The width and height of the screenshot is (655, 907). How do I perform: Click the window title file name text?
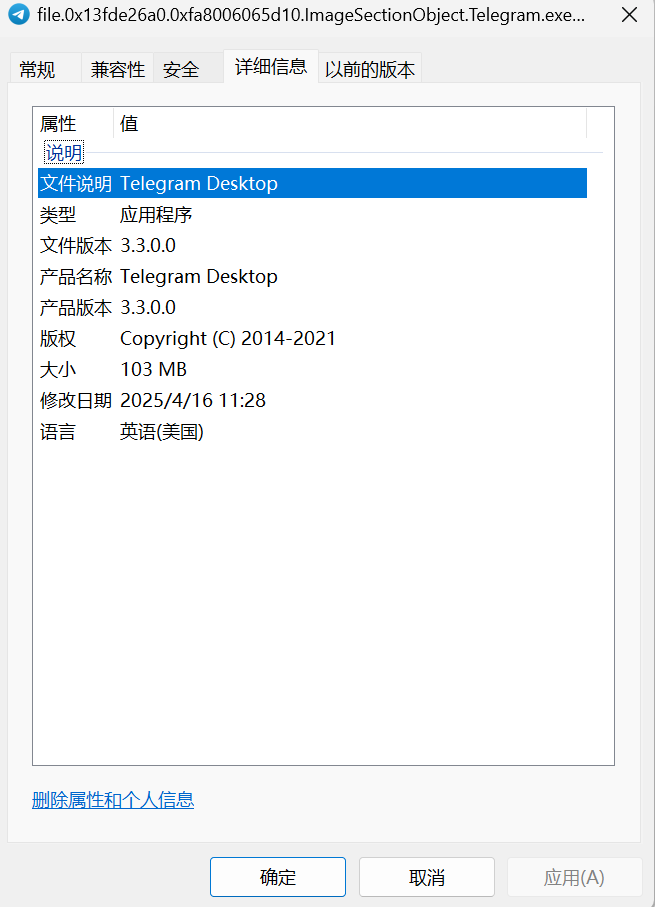pos(311,14)
